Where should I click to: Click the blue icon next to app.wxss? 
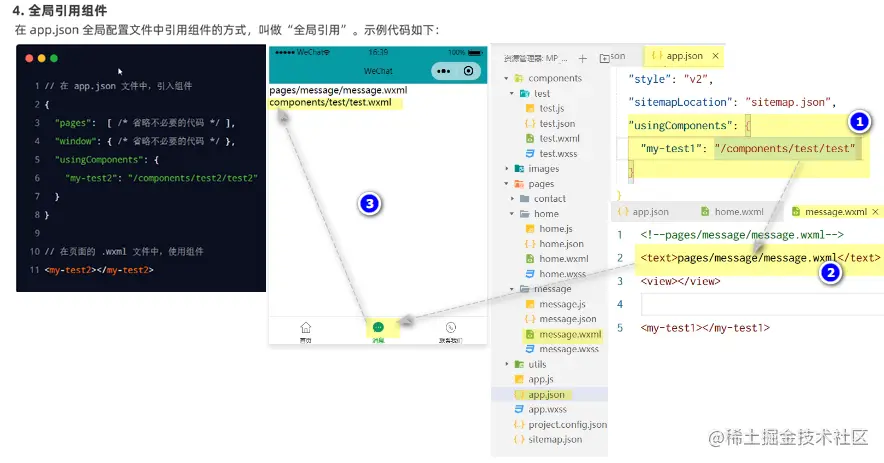[519, 409]
